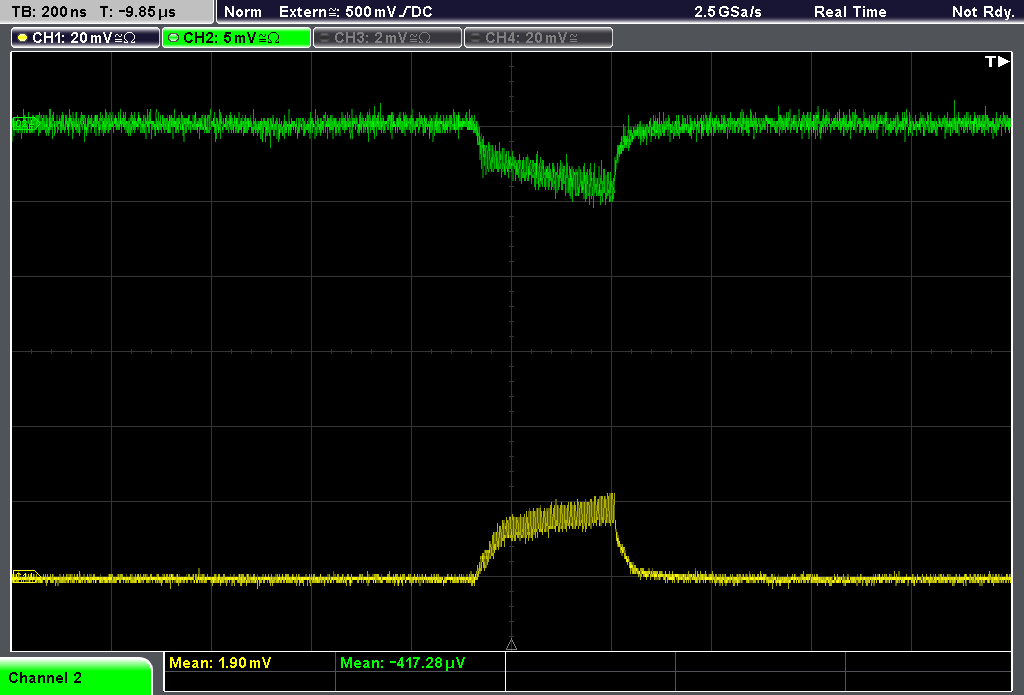
Task: Click the Extern 500 mV DC trigger source
Action: point(356,12)
